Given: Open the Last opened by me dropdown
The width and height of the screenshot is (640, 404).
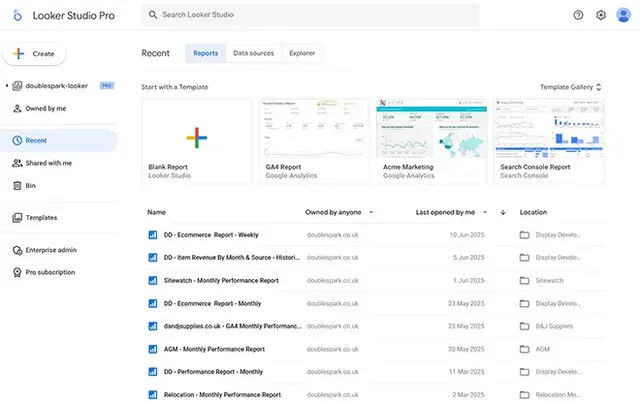Looking at the screenshot, I should click(x=451, y=212).
